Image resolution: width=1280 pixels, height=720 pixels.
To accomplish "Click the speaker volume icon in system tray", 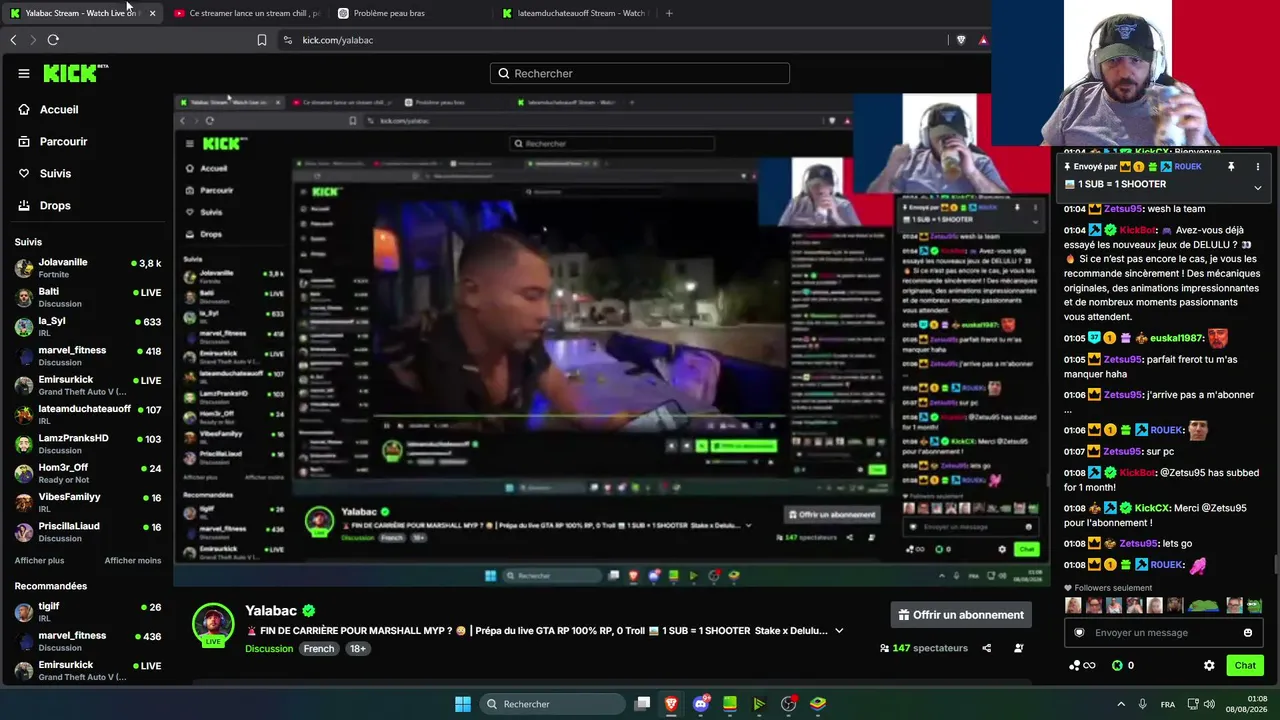I will coord(1209,704).
